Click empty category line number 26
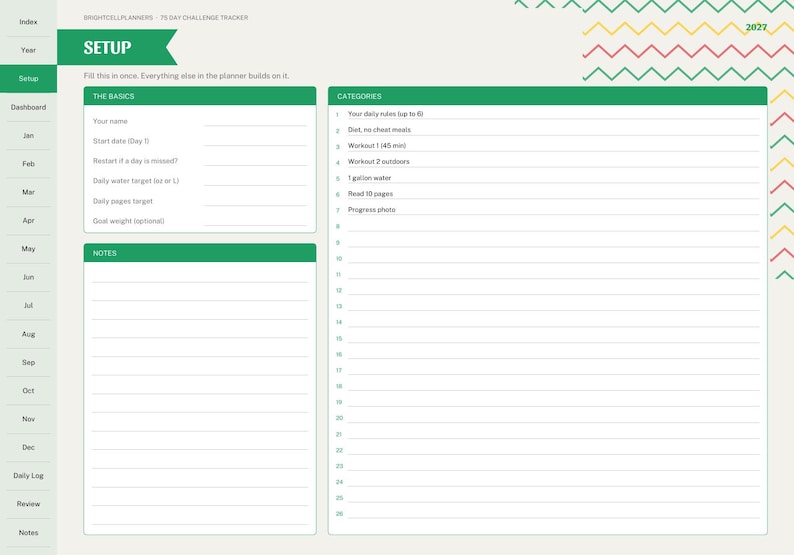The image size is (794, 555). pyautogui.click(x=547, y=513)
